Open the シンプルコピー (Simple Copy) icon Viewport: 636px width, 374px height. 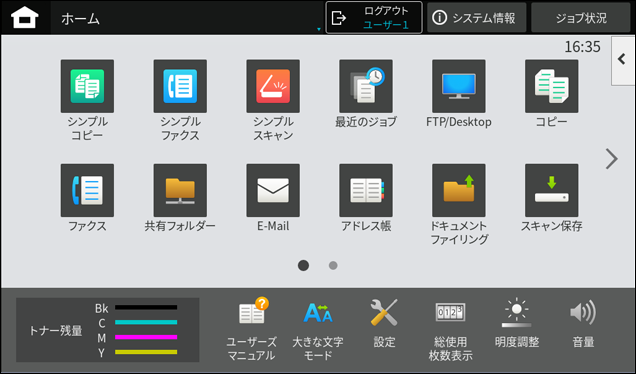pyautogui.click(x=87, y=86)
